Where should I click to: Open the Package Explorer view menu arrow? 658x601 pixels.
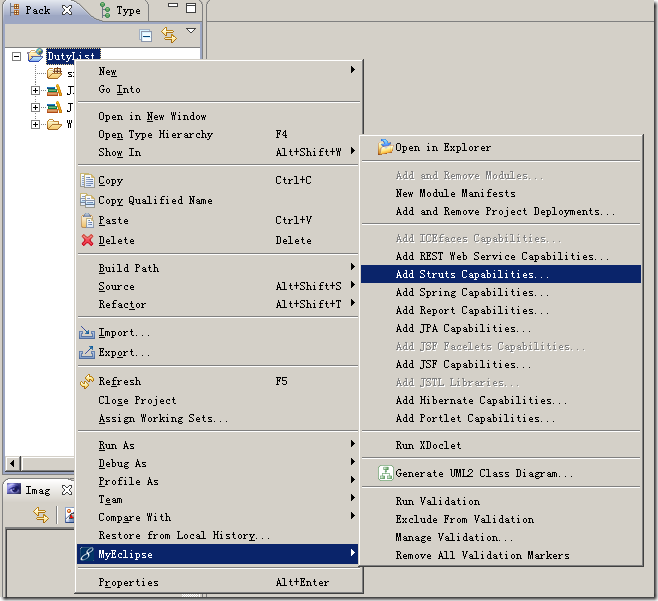(191, 32)
